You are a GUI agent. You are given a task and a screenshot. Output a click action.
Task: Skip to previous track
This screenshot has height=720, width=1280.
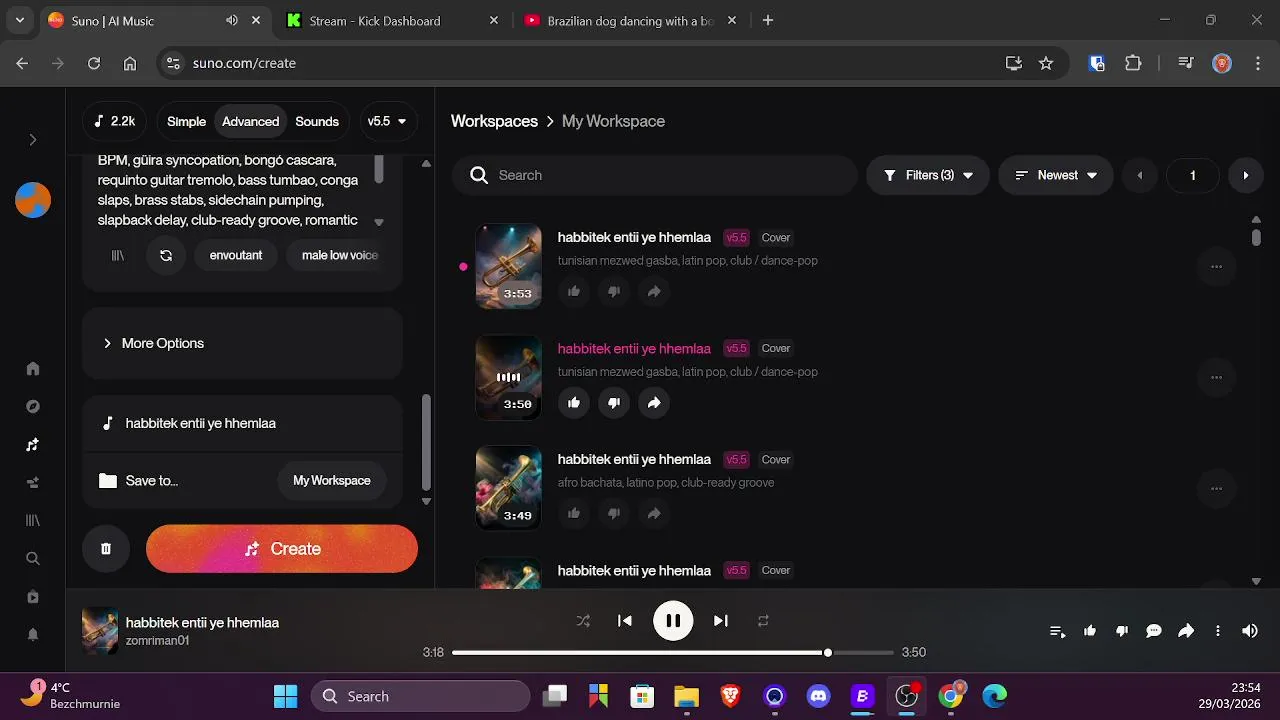[x=625, y=621]
